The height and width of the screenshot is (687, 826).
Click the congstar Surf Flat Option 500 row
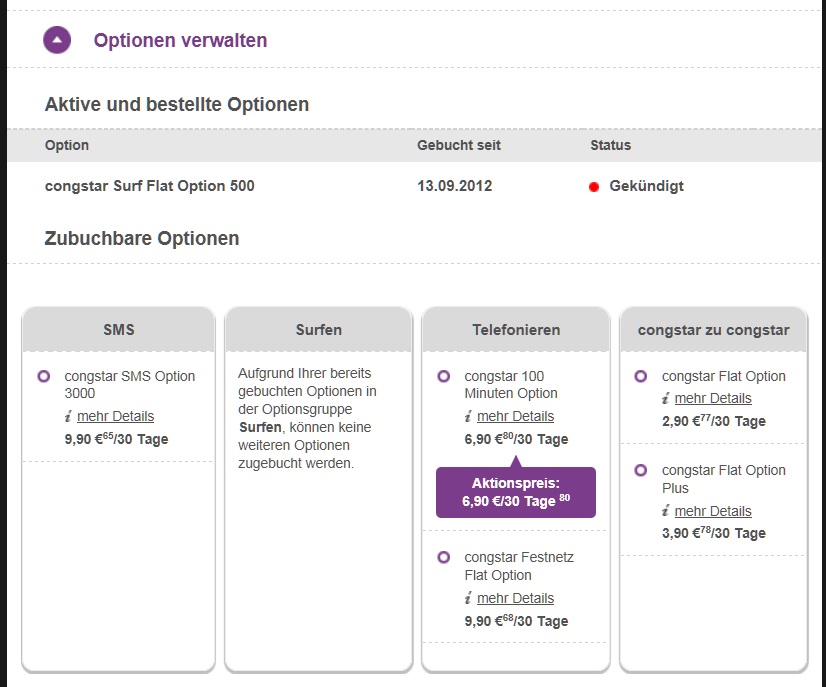click(x=150, y=186)
